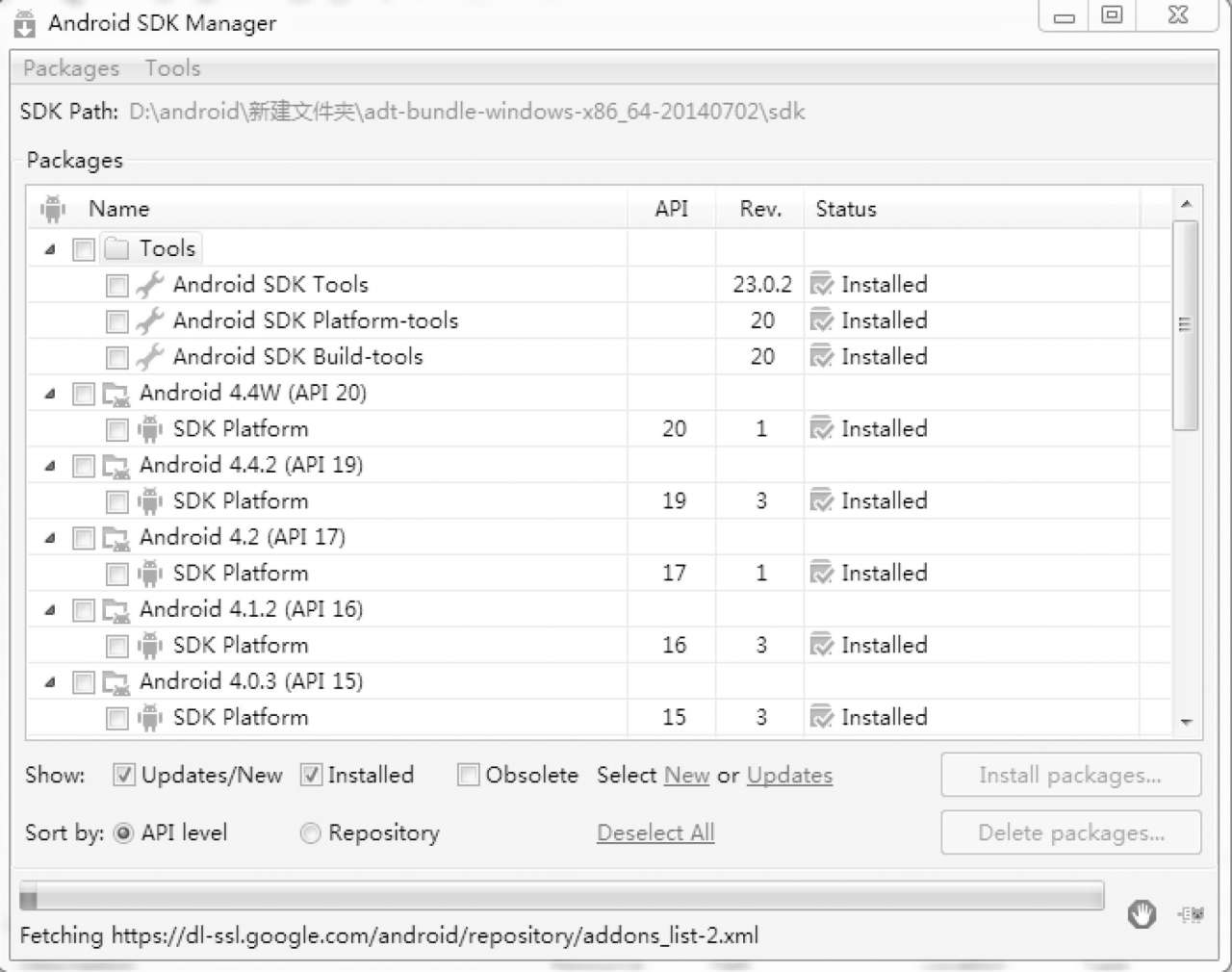The width and height of the screenshot is (1232, 972).
Task: Click the package list scrollbar thumb
Action: pos(1185,325)
